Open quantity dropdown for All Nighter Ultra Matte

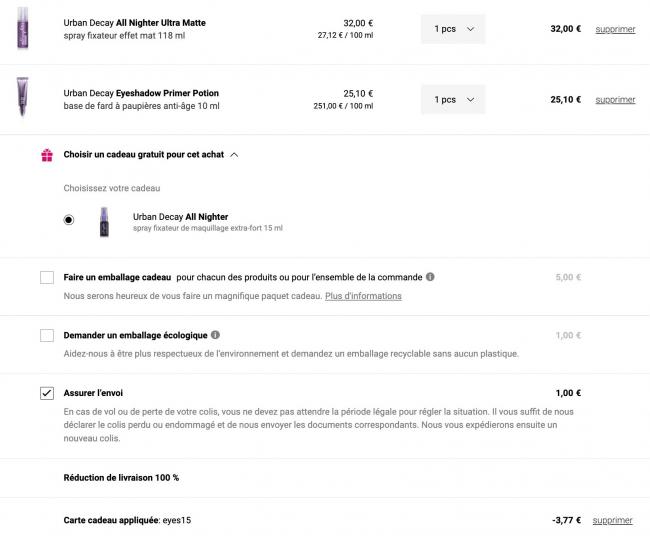click(453, 29)
